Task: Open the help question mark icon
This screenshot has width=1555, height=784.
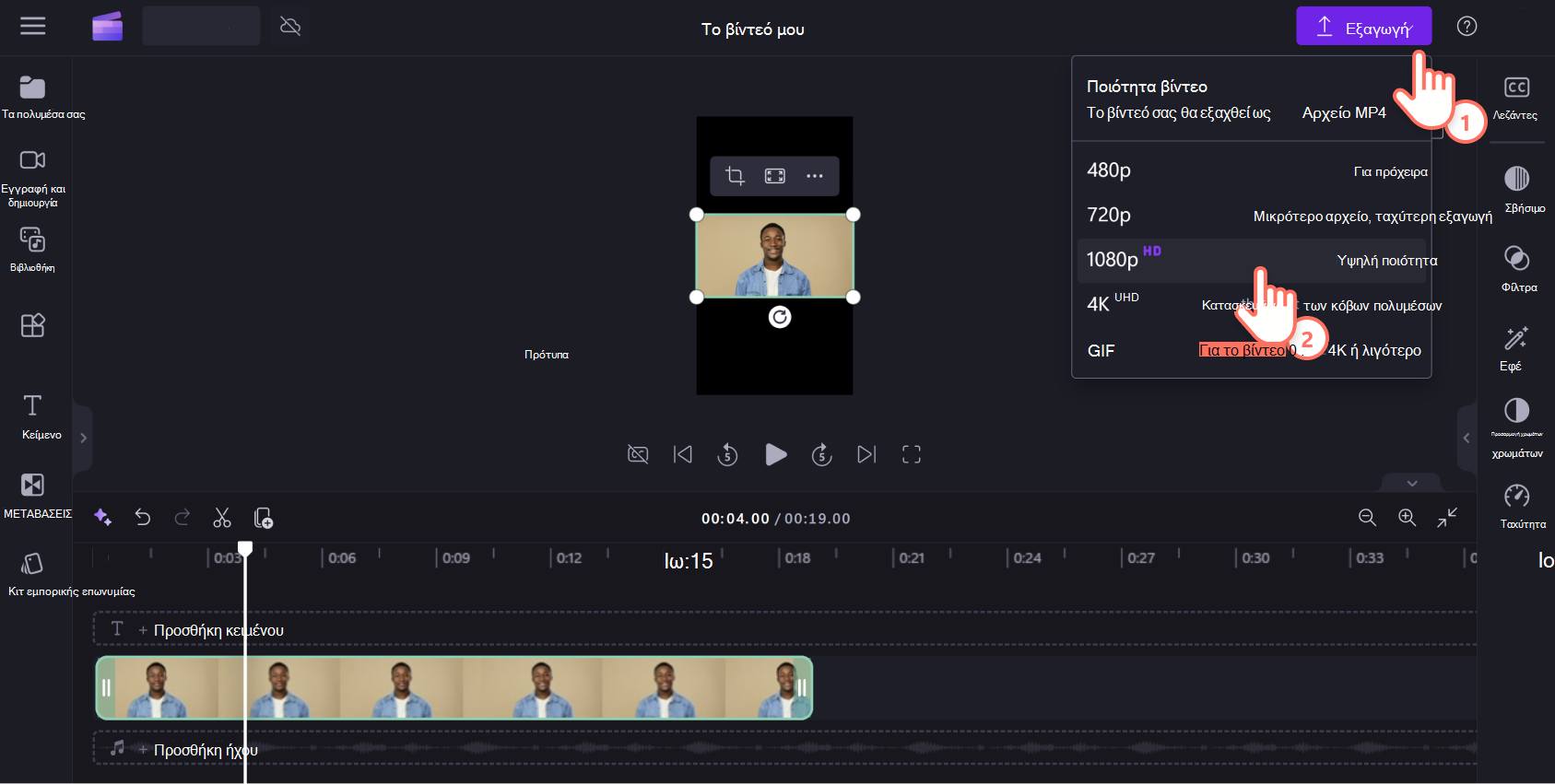Action: tap(1467, 26)
